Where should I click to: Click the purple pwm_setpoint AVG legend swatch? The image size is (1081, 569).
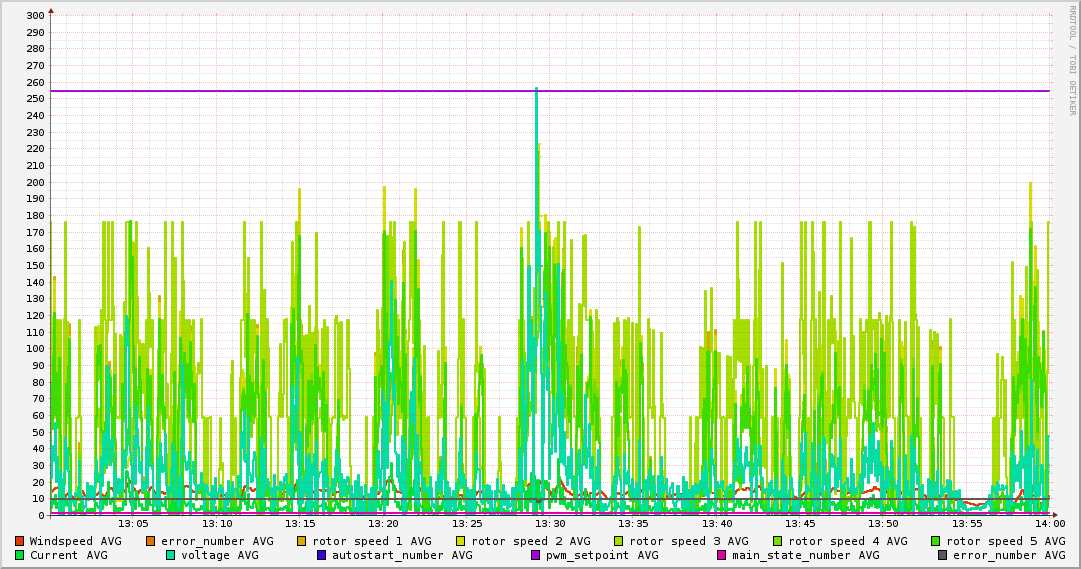click(x=535, y=555)
